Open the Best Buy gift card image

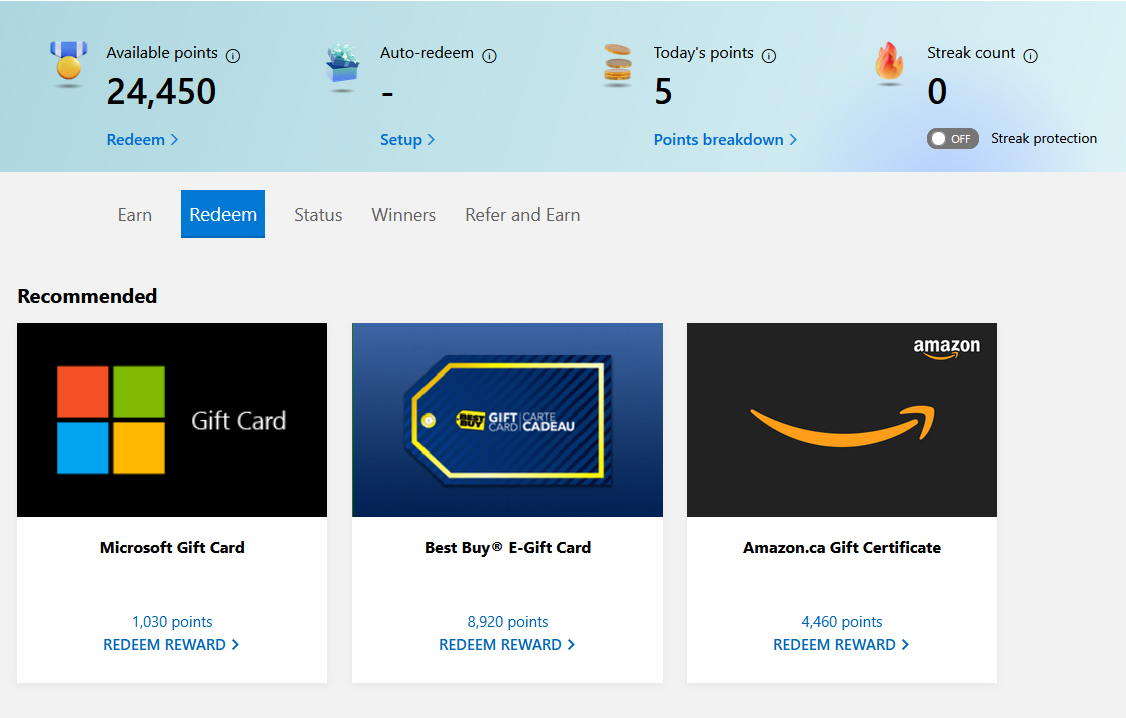[507, 420]
